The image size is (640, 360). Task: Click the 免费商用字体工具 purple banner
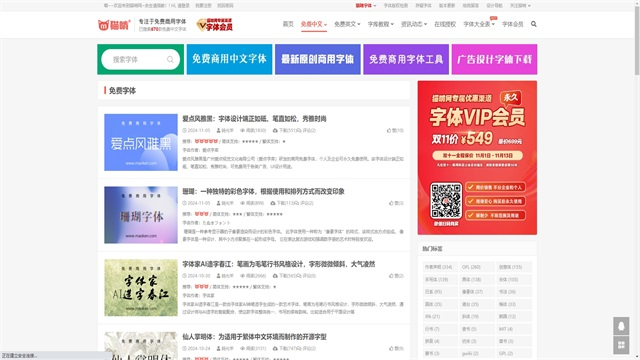point(406,59)
